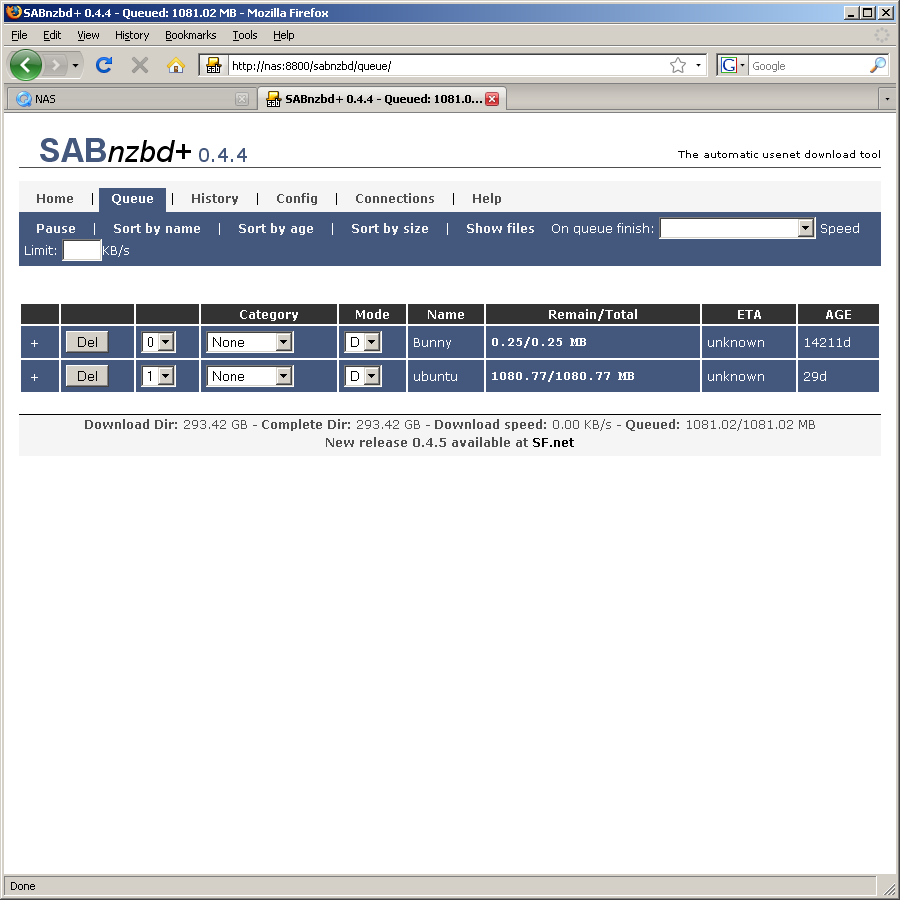Open the View menu

[x=88, y=35]
